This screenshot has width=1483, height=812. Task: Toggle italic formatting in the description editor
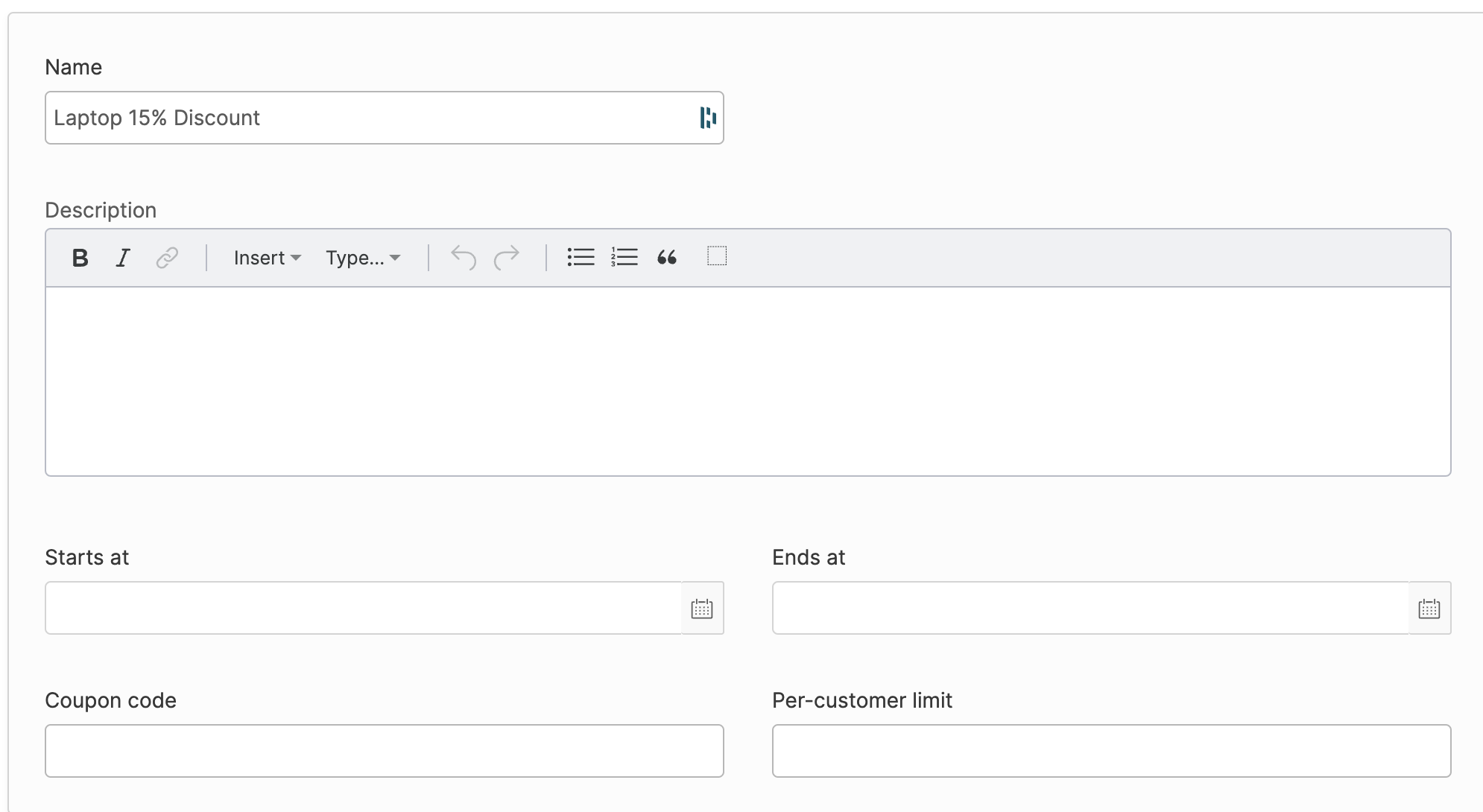pyautogui.click(x=121, y=258)
